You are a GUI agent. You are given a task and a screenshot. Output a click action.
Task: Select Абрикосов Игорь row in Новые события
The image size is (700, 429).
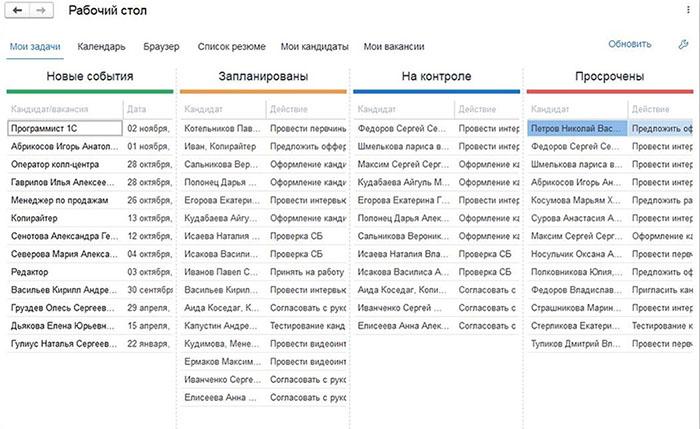[90, 146]
